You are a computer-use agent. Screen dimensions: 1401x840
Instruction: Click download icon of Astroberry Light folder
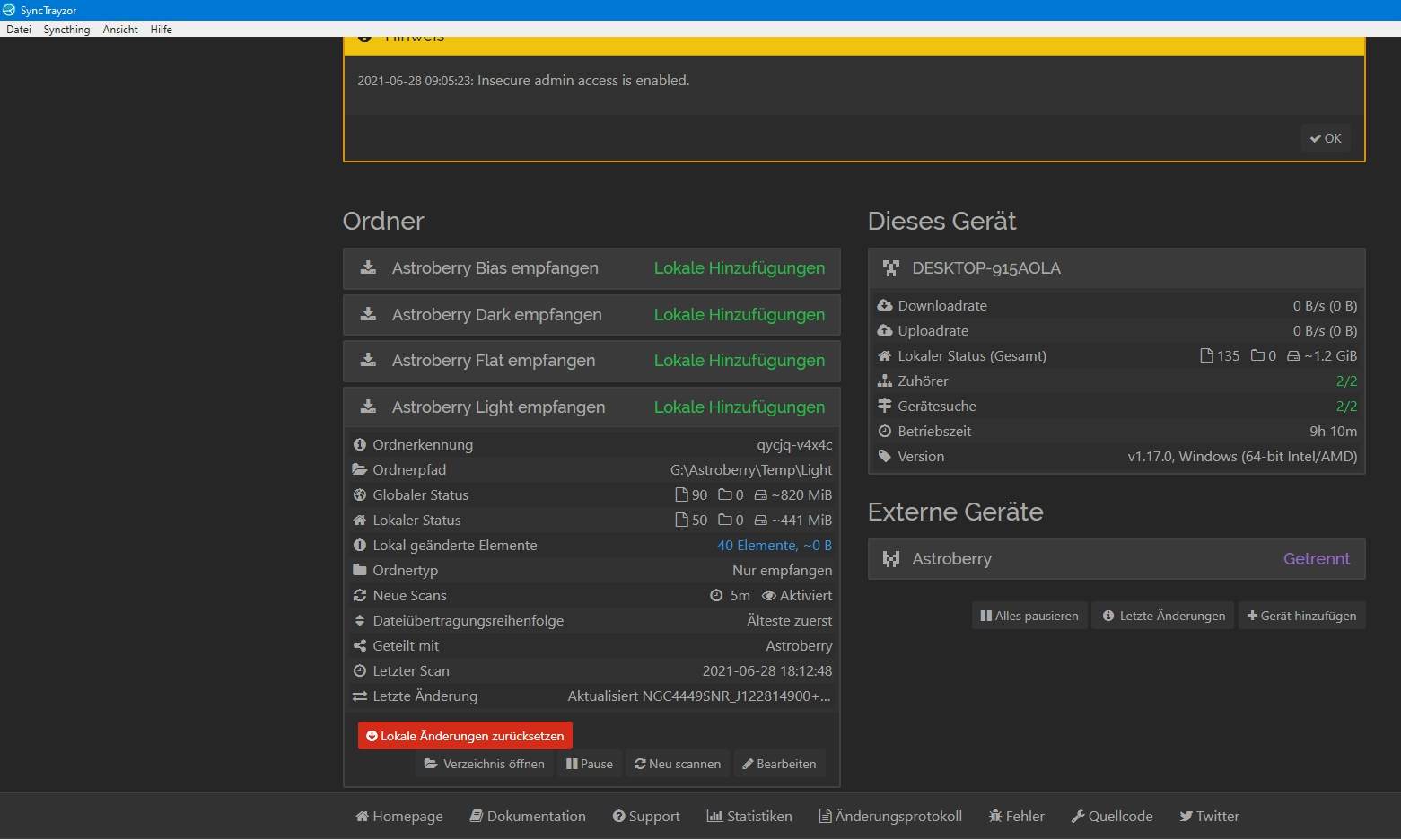[368, 407]
